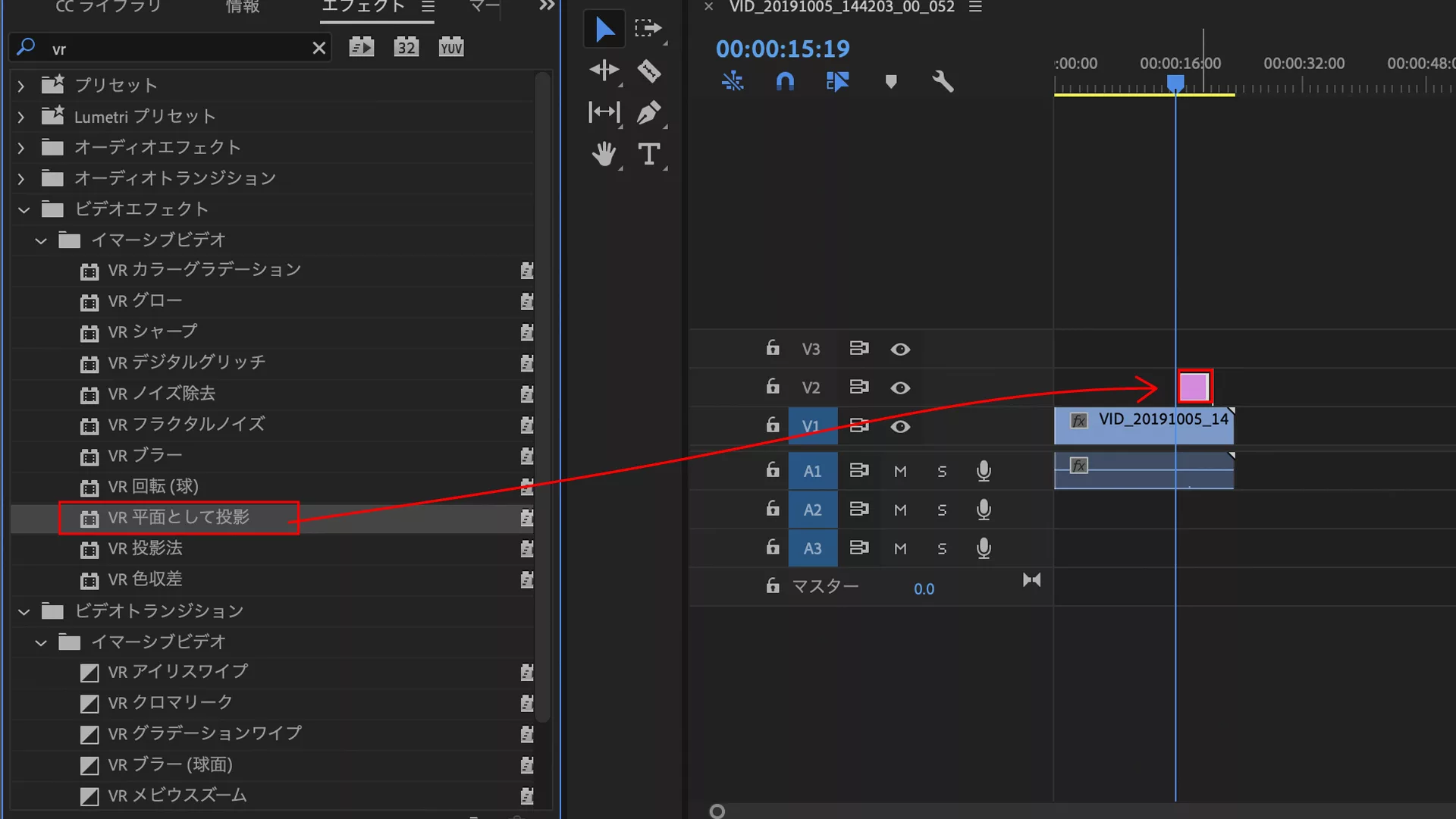This screenshot has height=819, width=1456.
Task: Toggle accelerated effects filter icon
Action: point(362,48)
